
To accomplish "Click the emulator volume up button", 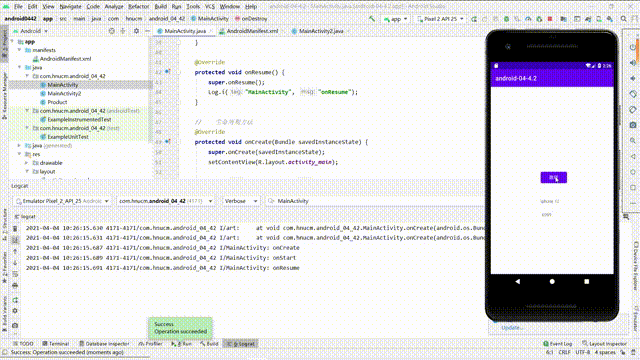I will click(x=633, y=62).
